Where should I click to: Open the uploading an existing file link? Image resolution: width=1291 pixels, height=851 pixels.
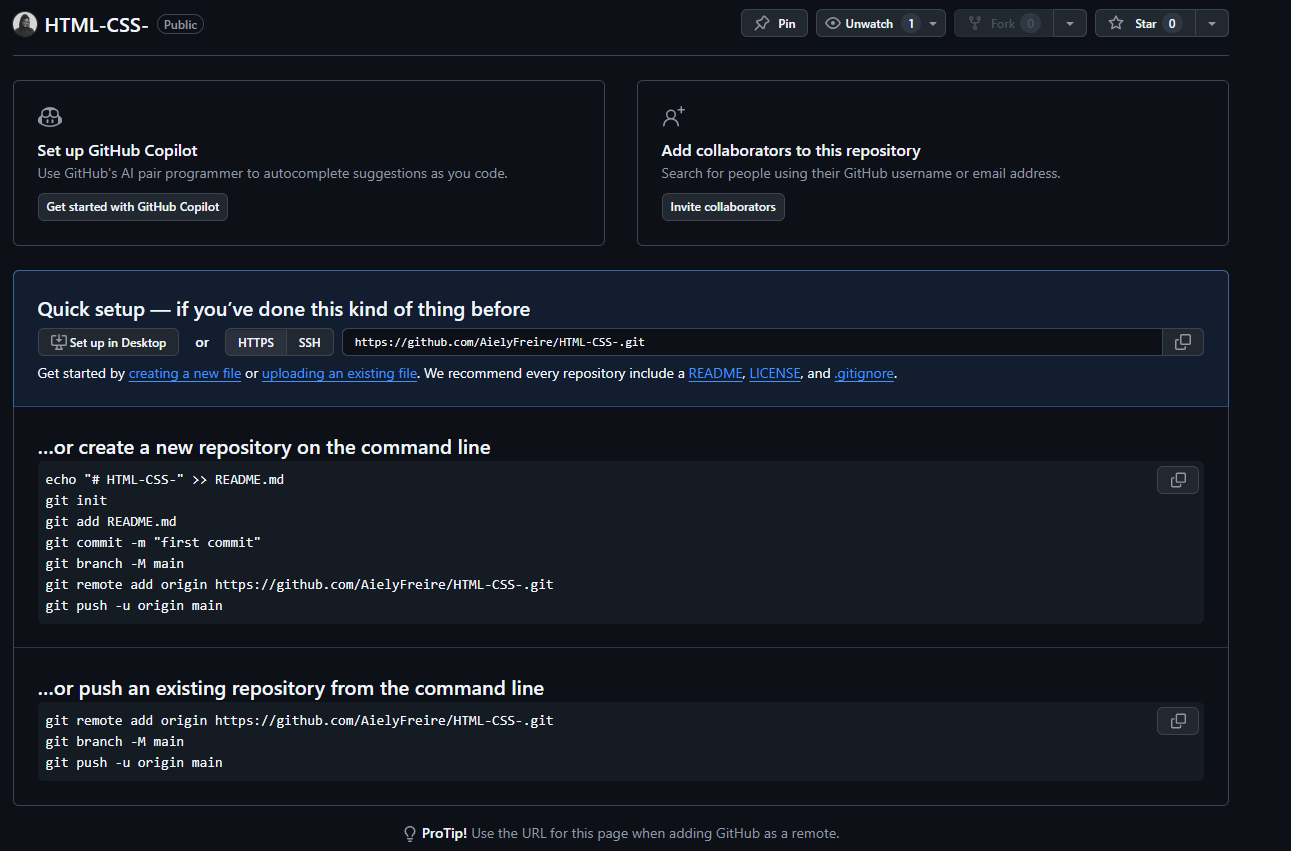coord(340,373)
